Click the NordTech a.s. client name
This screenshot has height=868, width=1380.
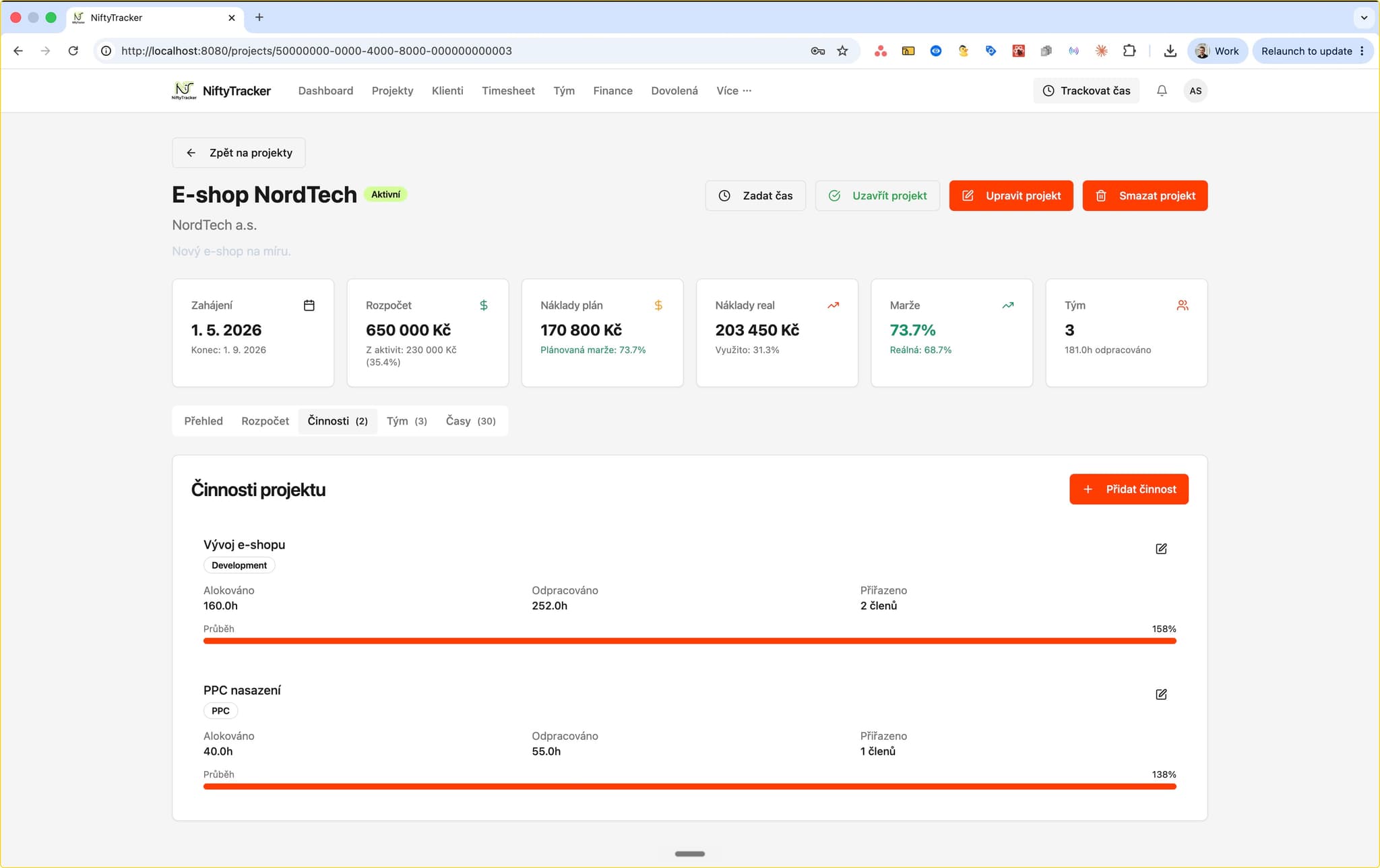pyautogui.click(x=214, y=225)
